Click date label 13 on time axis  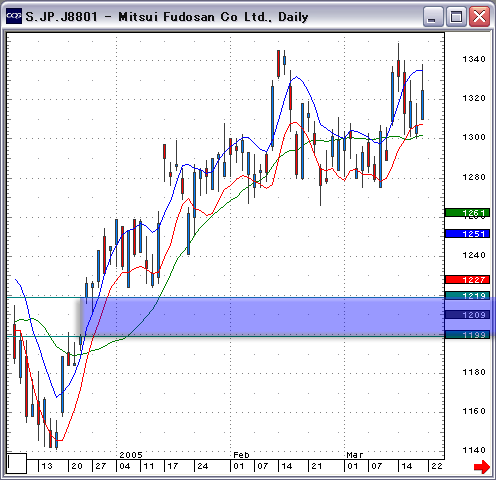pos(47,466)
